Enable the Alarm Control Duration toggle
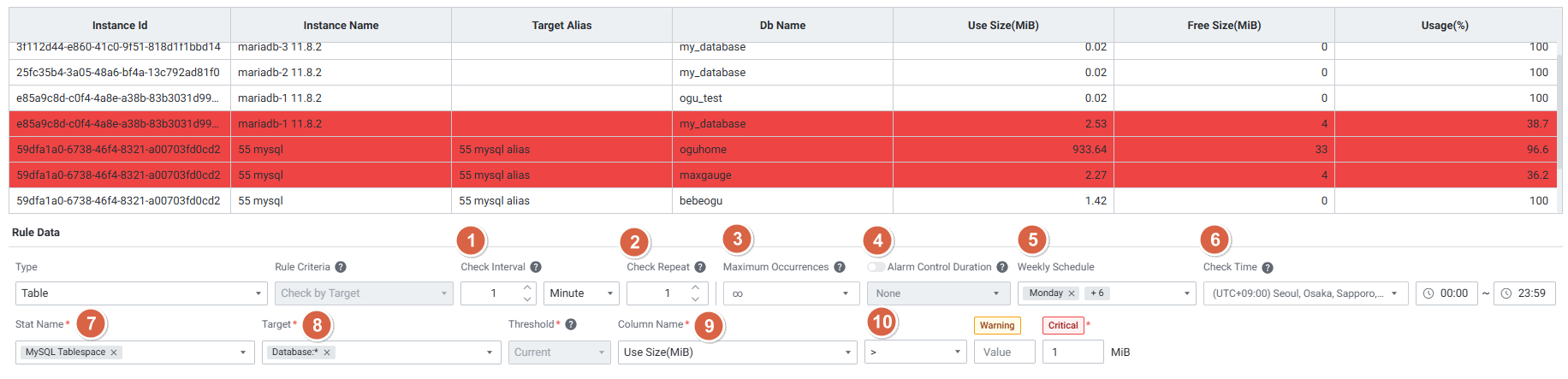Image resolution: width=1568 pixels, height=379 pixels. coord(876,267)
